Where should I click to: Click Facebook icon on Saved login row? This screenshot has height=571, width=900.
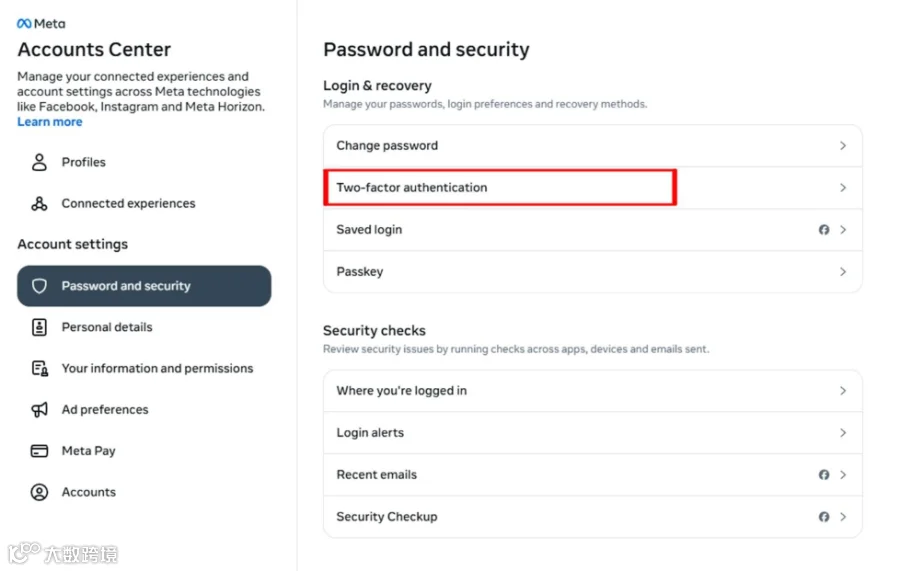pos(824,230)
